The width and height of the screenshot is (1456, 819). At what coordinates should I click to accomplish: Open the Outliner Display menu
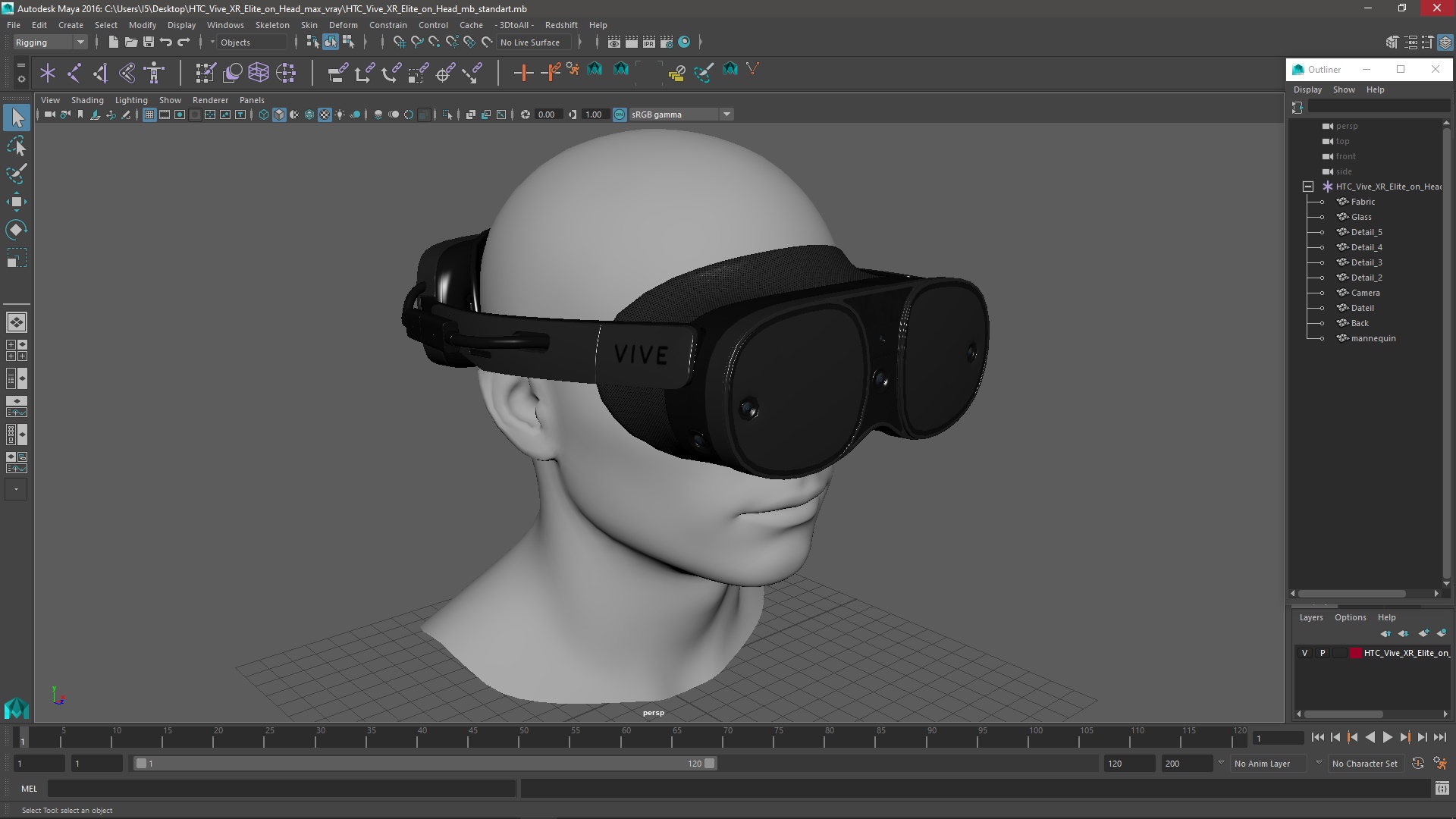[x=1307, y=89]
